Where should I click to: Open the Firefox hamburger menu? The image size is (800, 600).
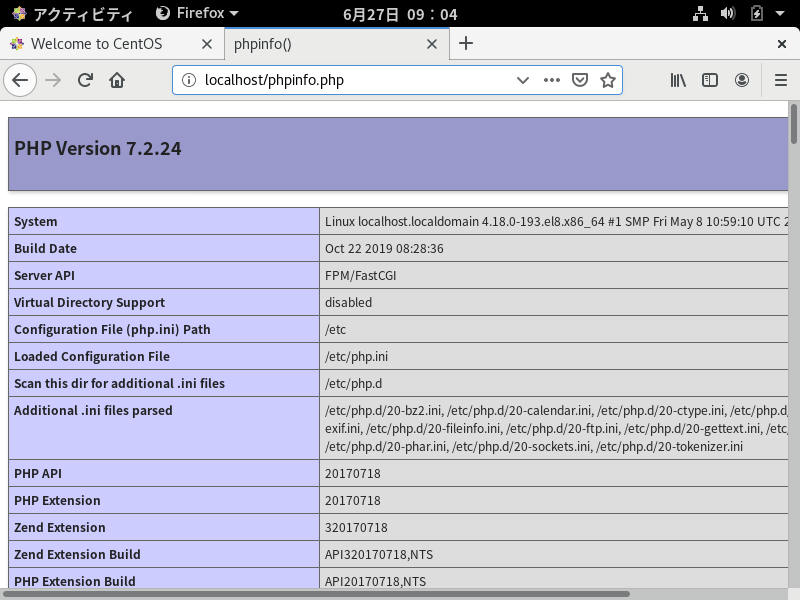[x=779, y=80]
